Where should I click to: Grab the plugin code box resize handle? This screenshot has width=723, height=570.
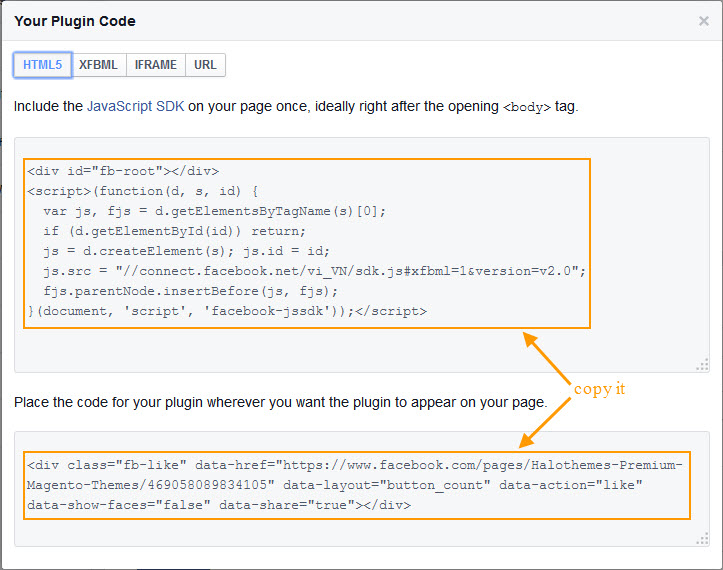[x=702, y=539]
